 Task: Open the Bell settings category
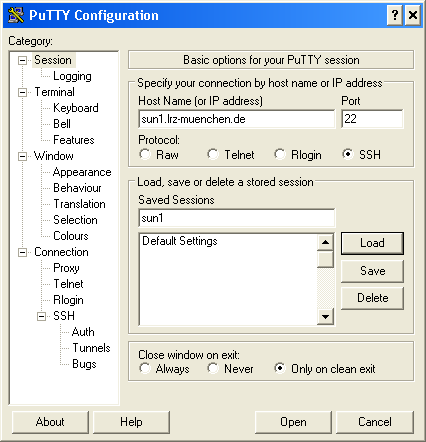pos(62,124)
